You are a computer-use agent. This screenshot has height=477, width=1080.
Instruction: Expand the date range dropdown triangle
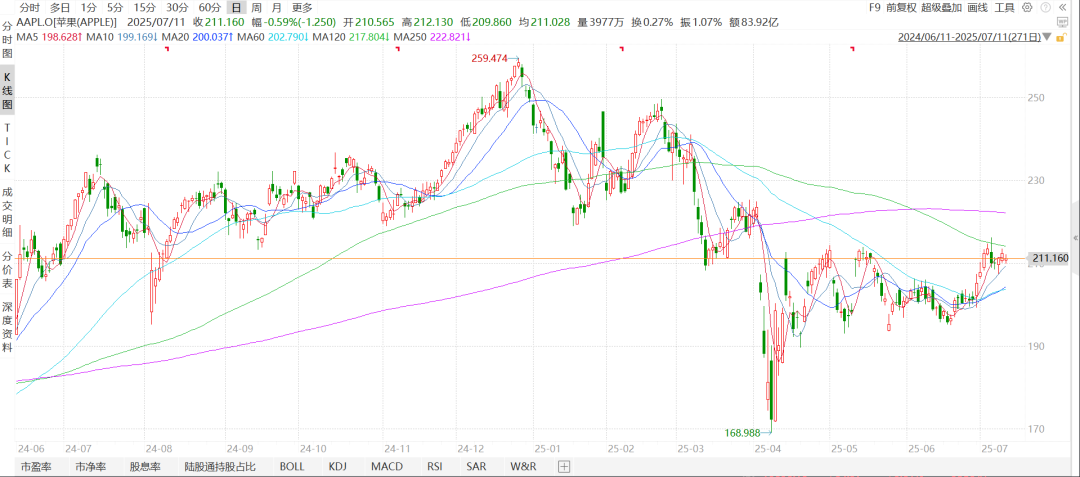point(1046,36)
